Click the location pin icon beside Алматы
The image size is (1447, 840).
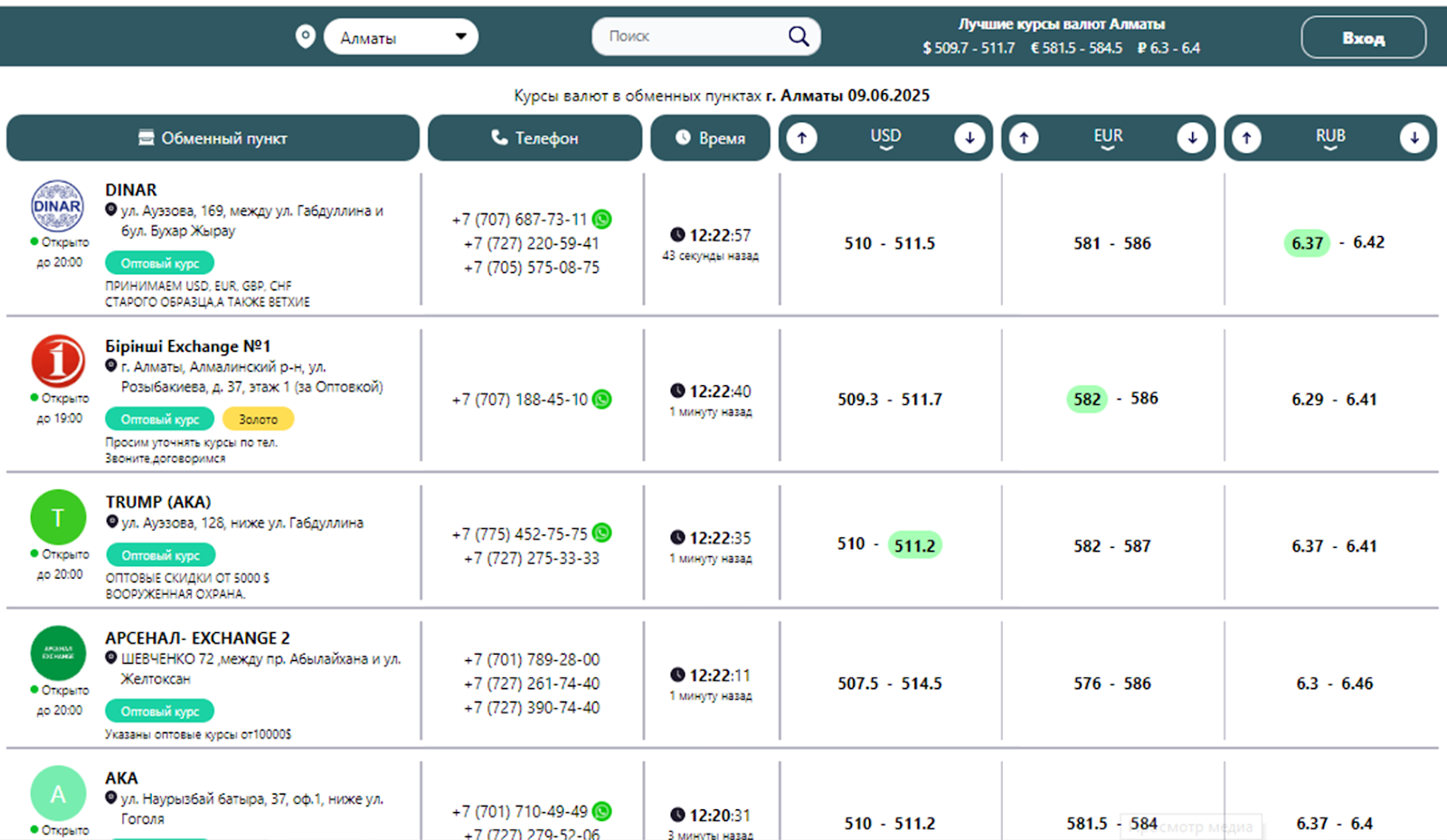(x=306, y=36)
